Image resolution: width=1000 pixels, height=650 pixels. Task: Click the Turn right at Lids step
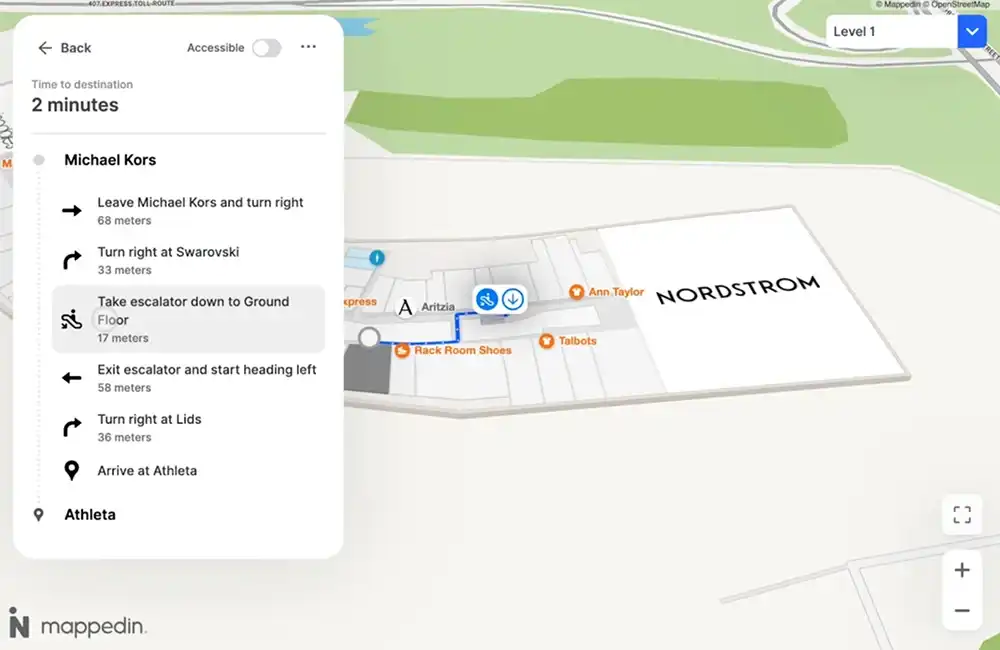click(149, 427)
